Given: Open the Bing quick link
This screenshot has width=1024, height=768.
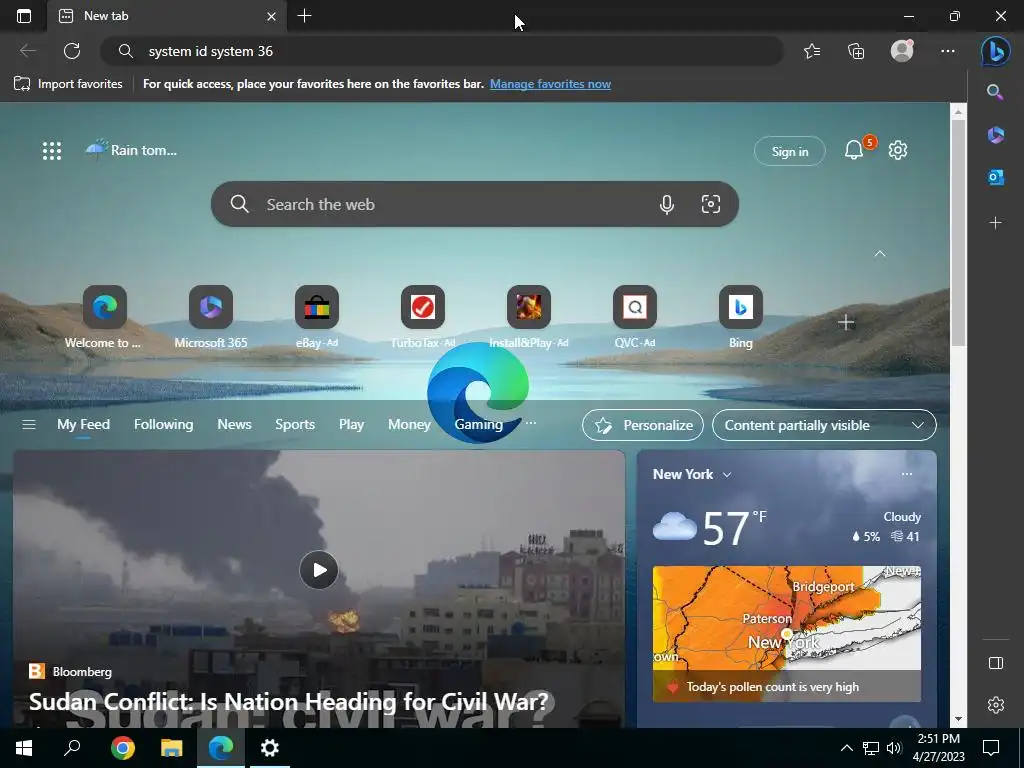Looking at the screenshot, I should 741,317.
